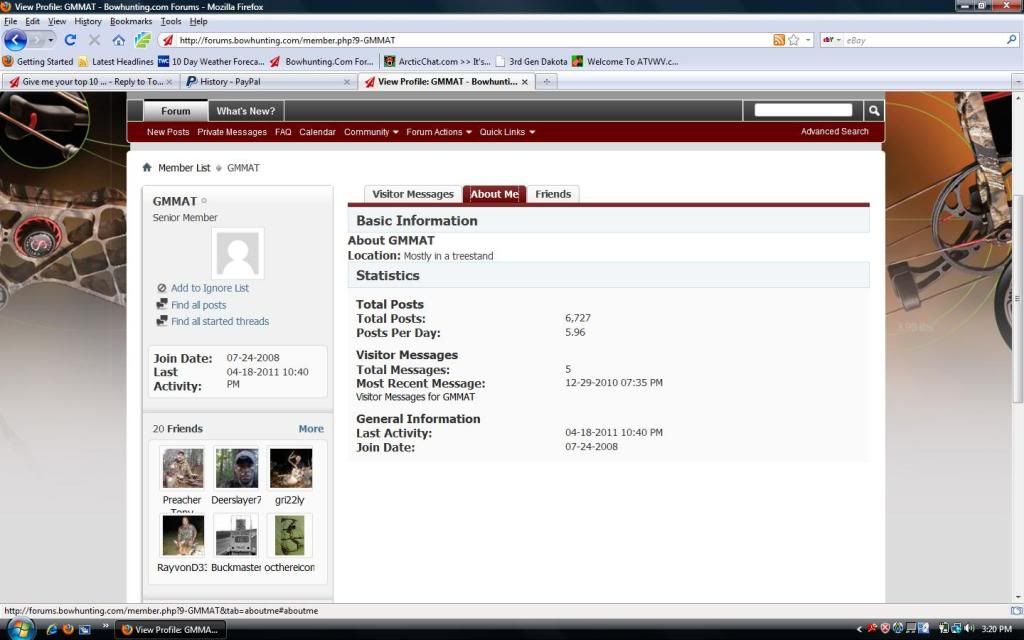Click the RSS feed icon in address bar
This screenshot has height=640, width=1024.
779,40
